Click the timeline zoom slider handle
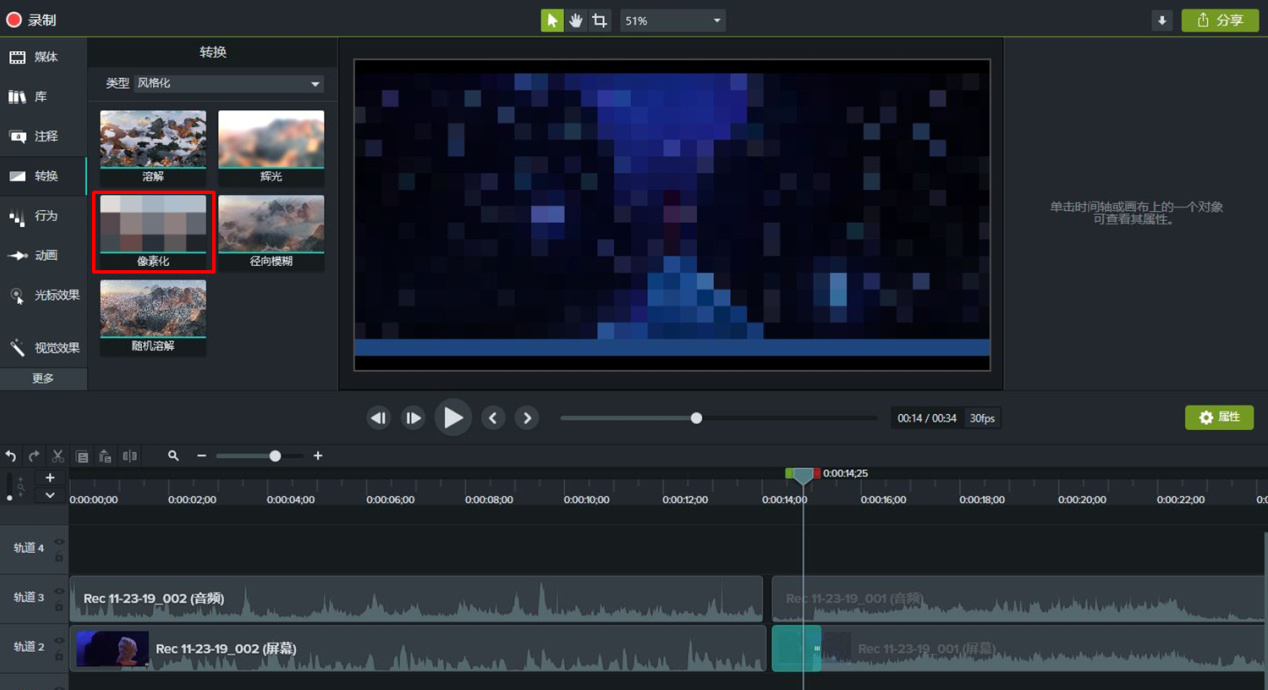 click(x=275, y=456)
